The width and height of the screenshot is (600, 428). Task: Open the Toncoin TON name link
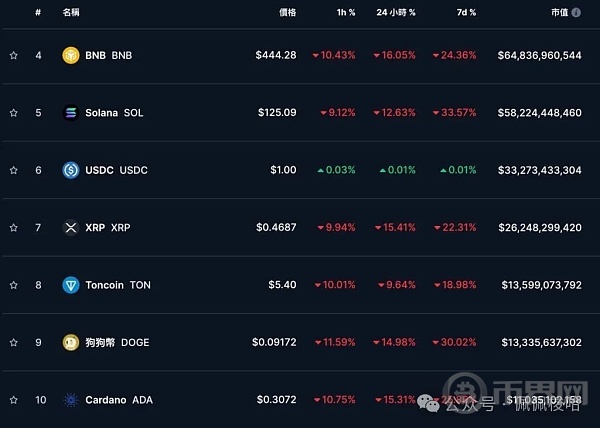click(118, 285)
